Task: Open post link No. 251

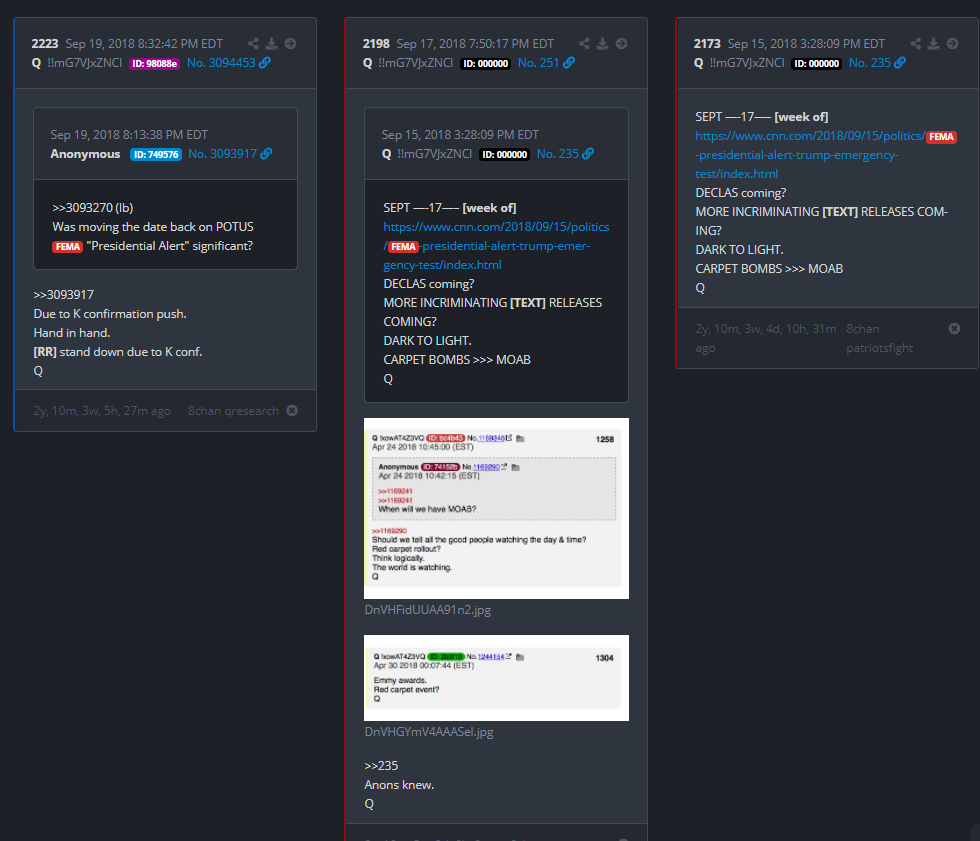Action: (538, 62)
